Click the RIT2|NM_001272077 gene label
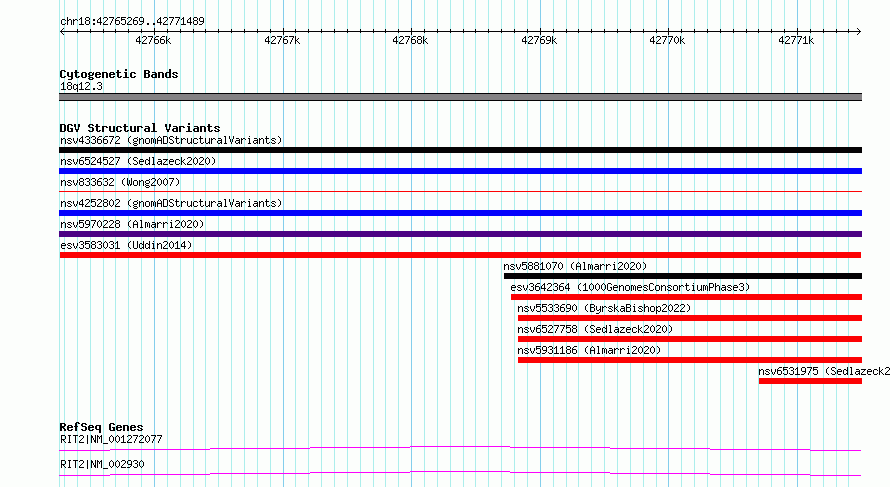 click(111, 439)
